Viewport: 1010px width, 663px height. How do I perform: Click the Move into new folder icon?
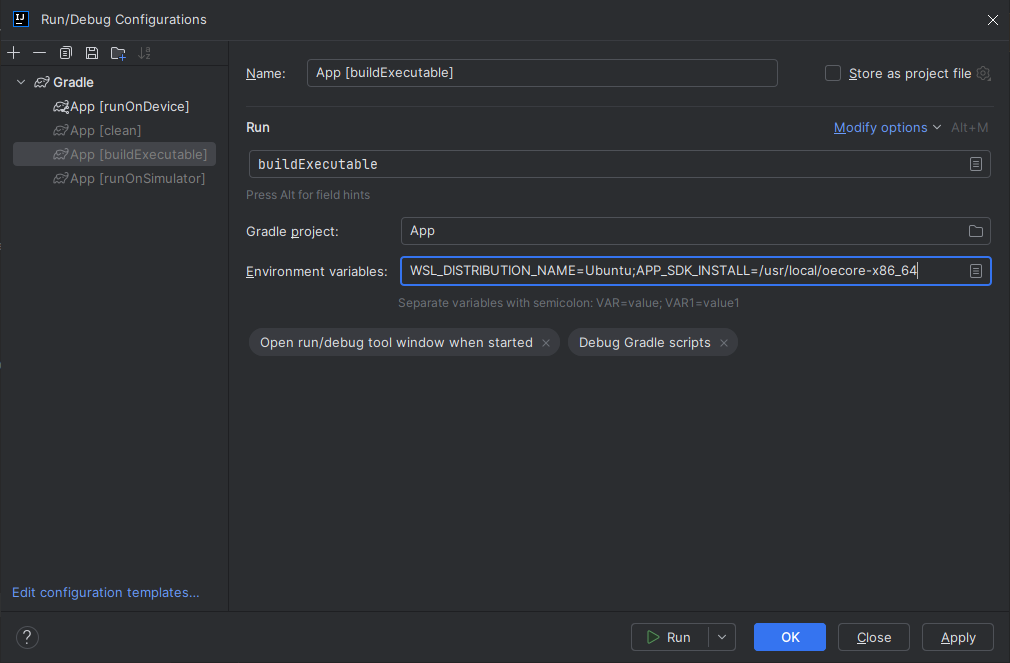118,52
